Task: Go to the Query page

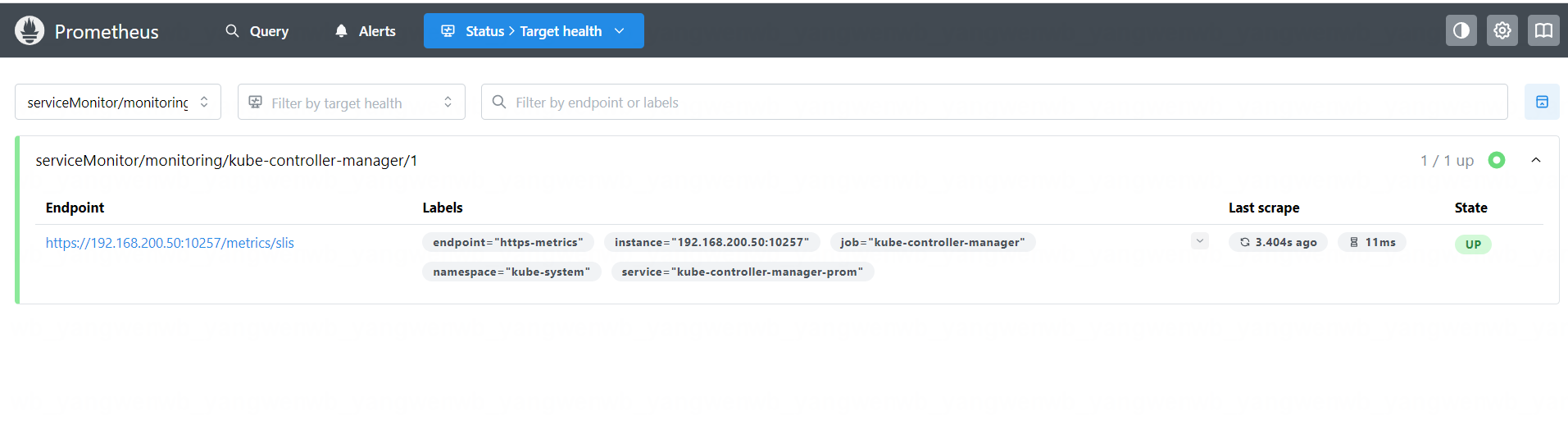Action: (x=257, y=31)
